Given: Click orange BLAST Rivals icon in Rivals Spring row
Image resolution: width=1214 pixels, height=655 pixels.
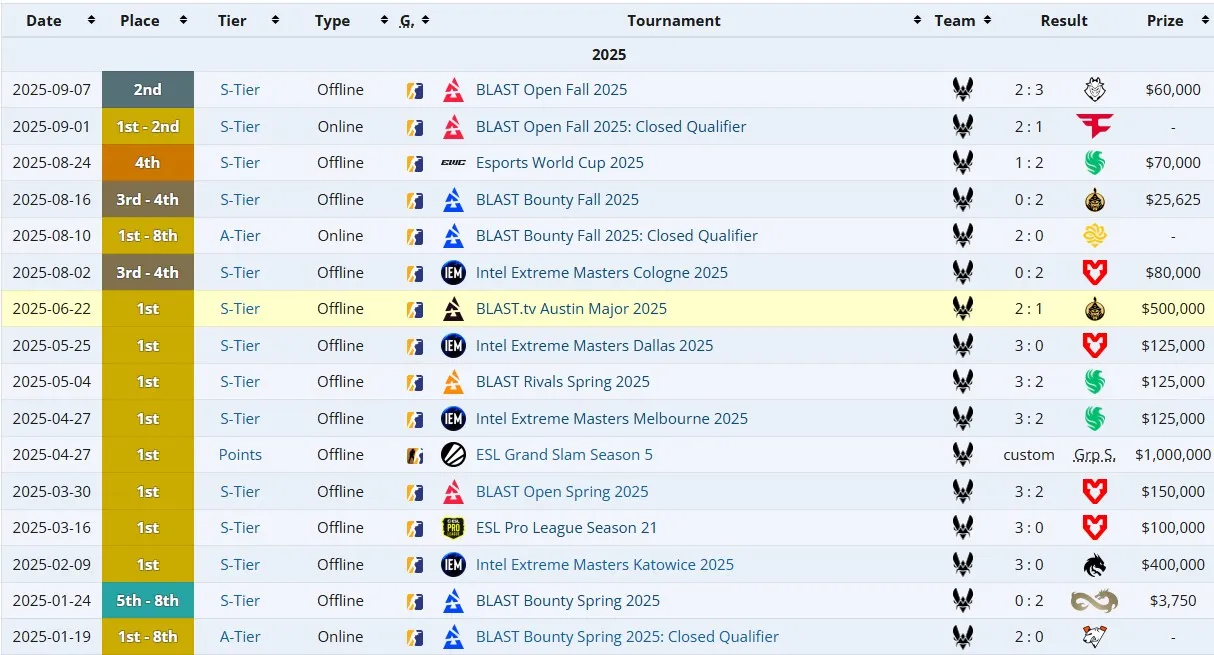Looking at the screenshot, I should tap(453, 382).
